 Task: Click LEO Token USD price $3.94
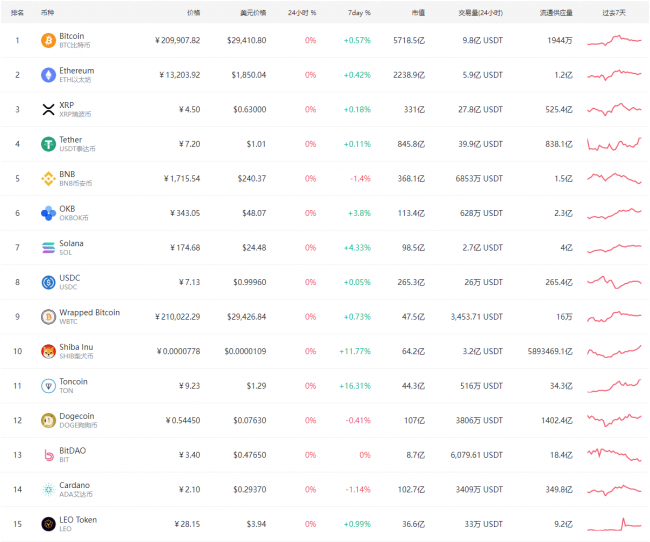(256, 524)
